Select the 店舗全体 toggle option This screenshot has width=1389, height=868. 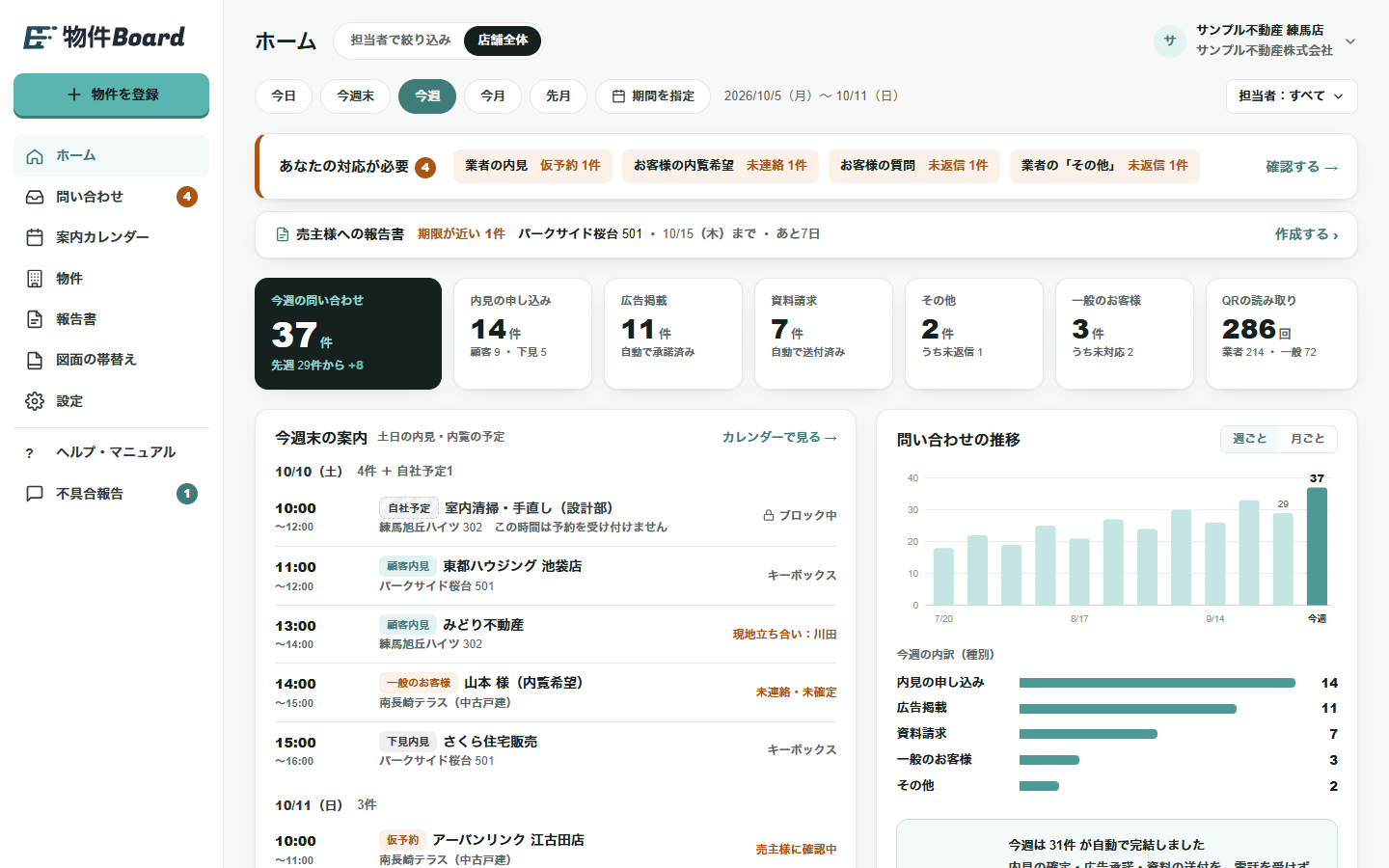click(503, 41)
